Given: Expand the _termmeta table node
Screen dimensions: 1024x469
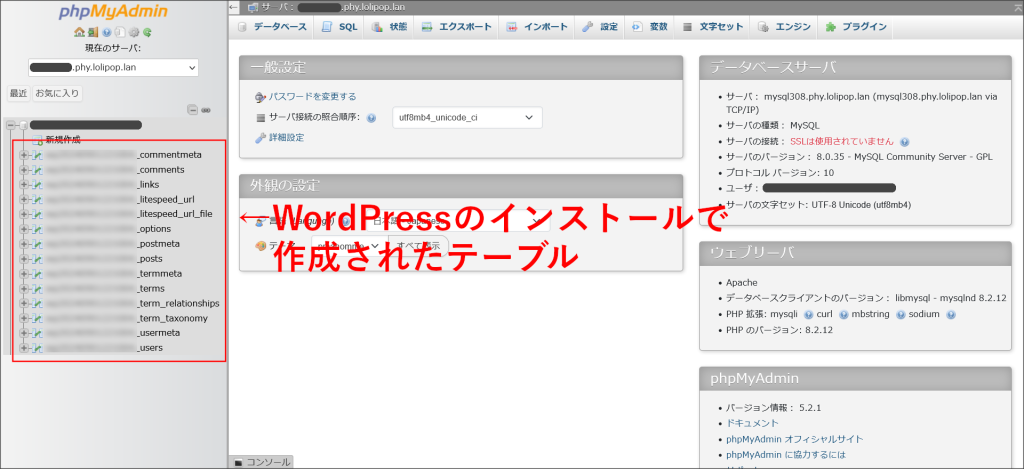Looking at the screenshot, I should [24, 274].
